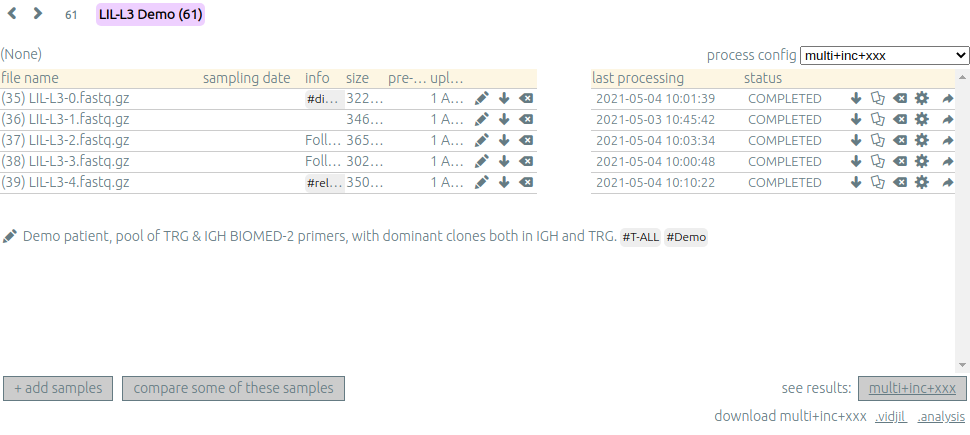
Task: Download result of 10:03:34 processing
Action: (x=856, y=140)
